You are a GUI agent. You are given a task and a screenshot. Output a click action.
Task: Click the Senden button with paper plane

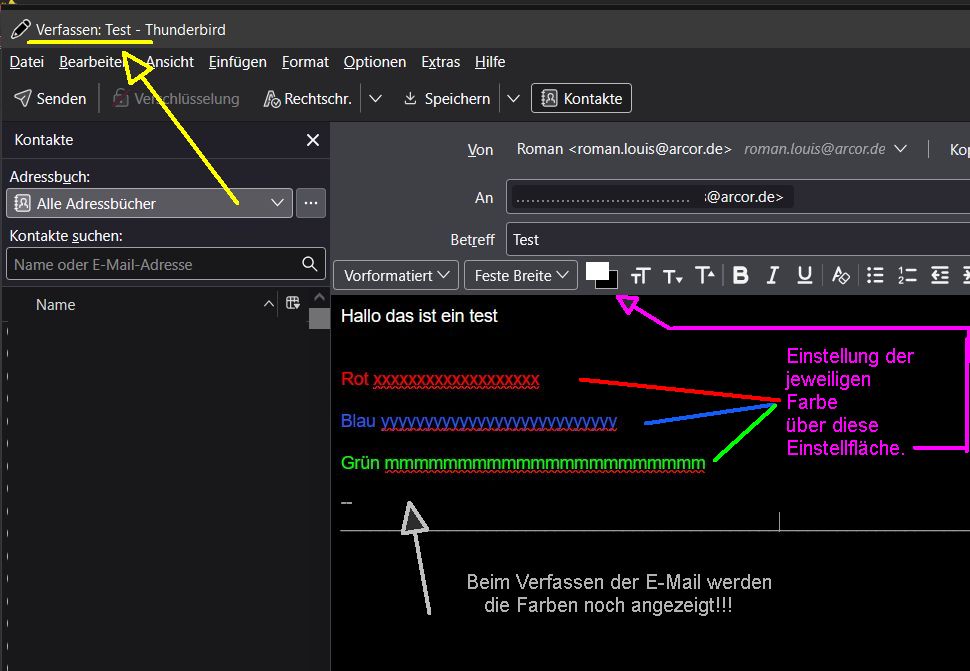point(50,99)
